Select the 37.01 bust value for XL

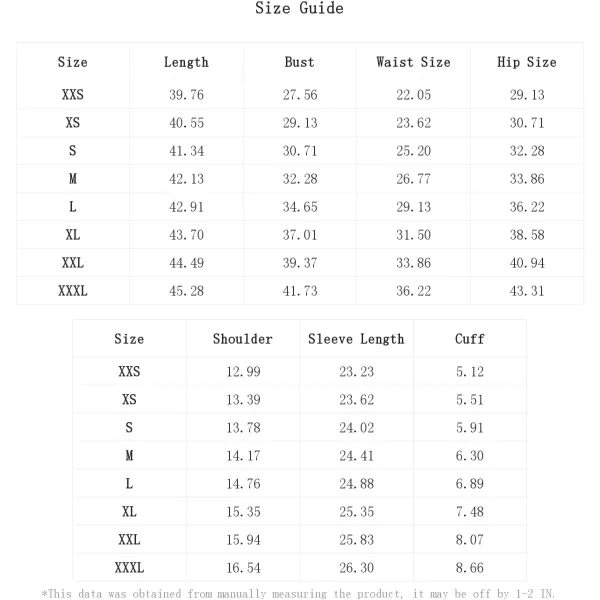[x=300, y=235]
